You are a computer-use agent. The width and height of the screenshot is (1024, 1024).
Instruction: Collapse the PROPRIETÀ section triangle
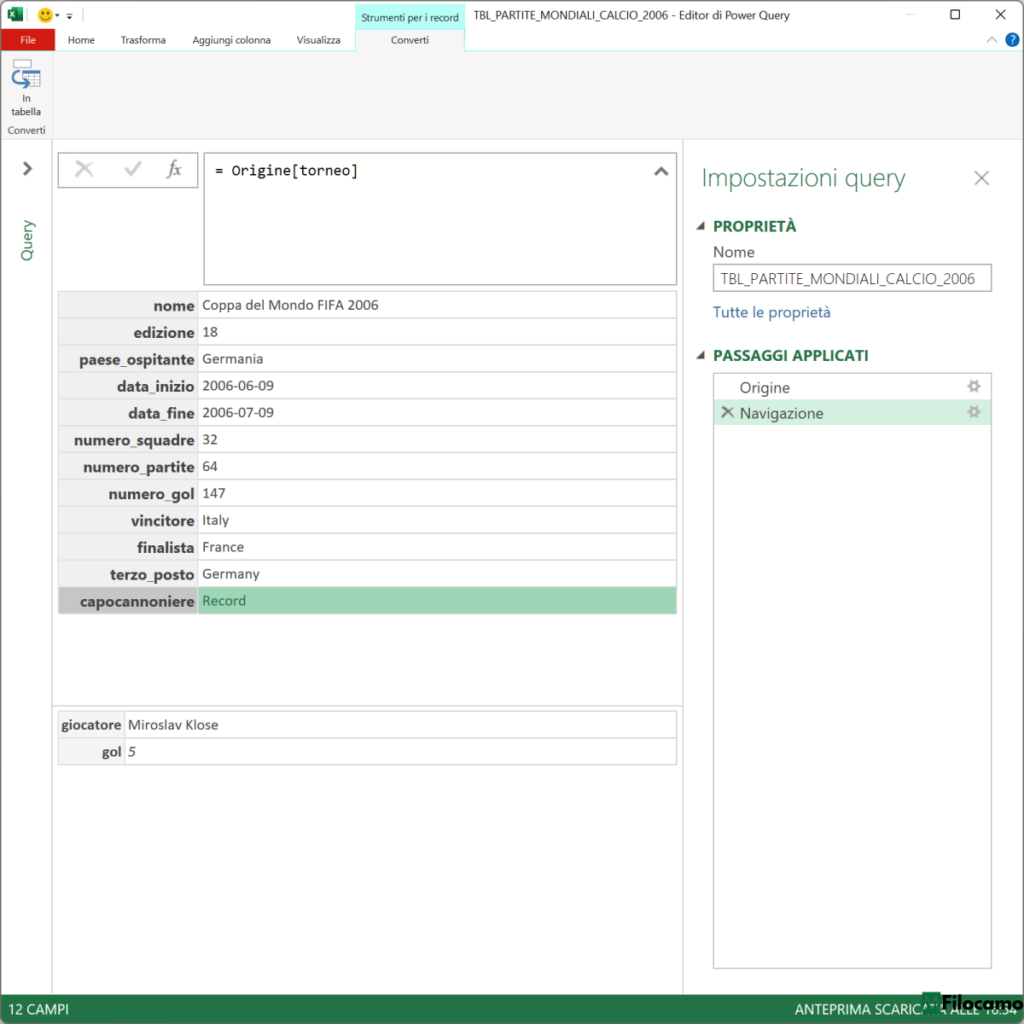(x=701, y=227)
